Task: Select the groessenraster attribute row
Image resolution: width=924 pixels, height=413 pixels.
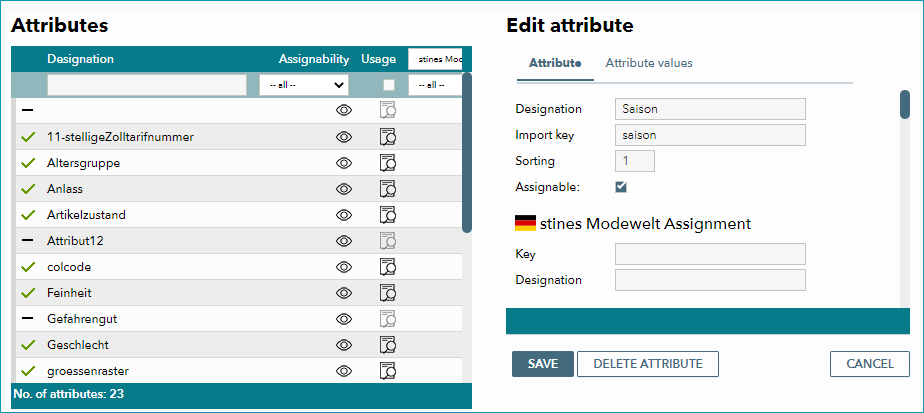Action: point(237,371)
